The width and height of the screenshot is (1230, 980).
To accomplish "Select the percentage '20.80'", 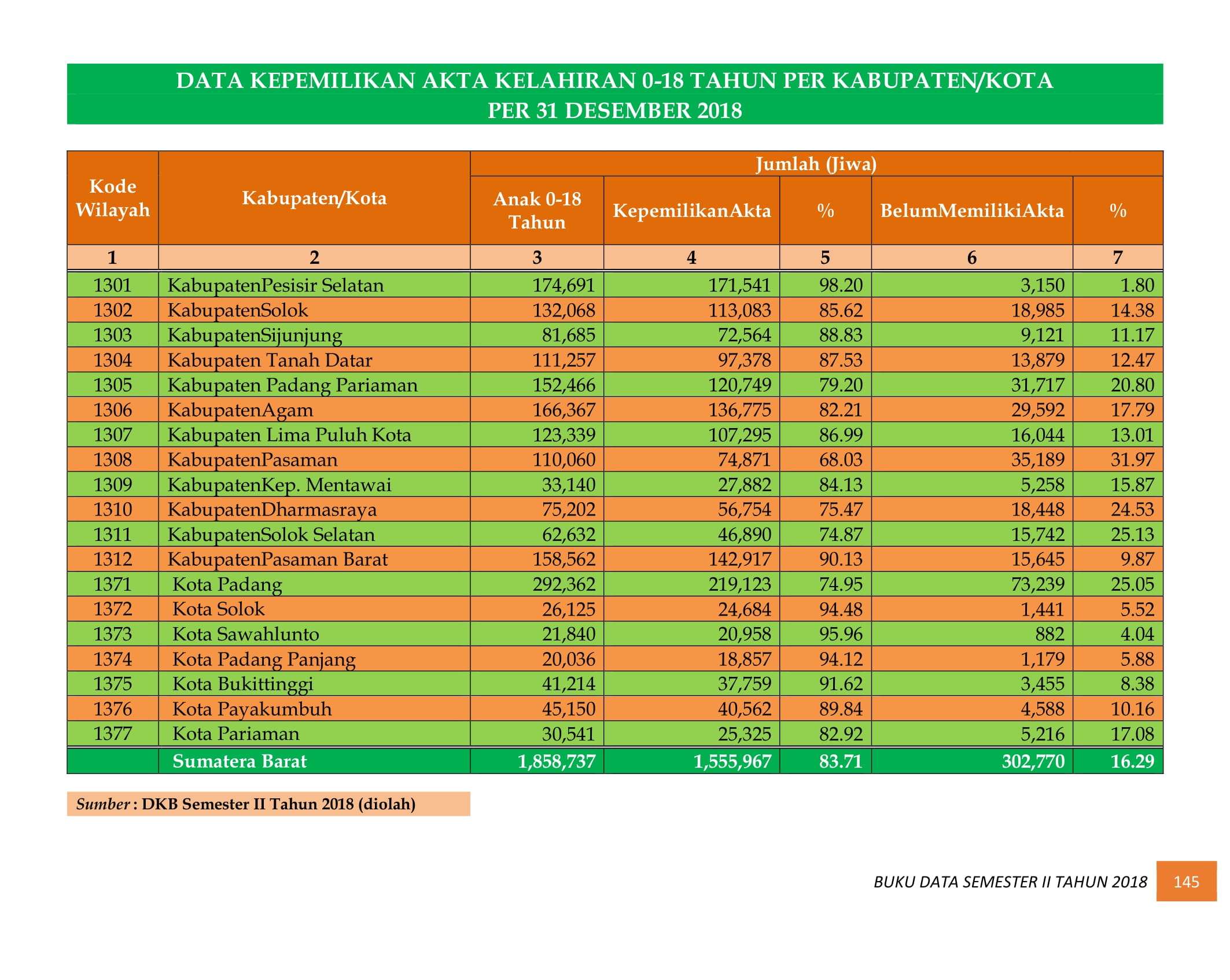I will (x=1132, y=385).
